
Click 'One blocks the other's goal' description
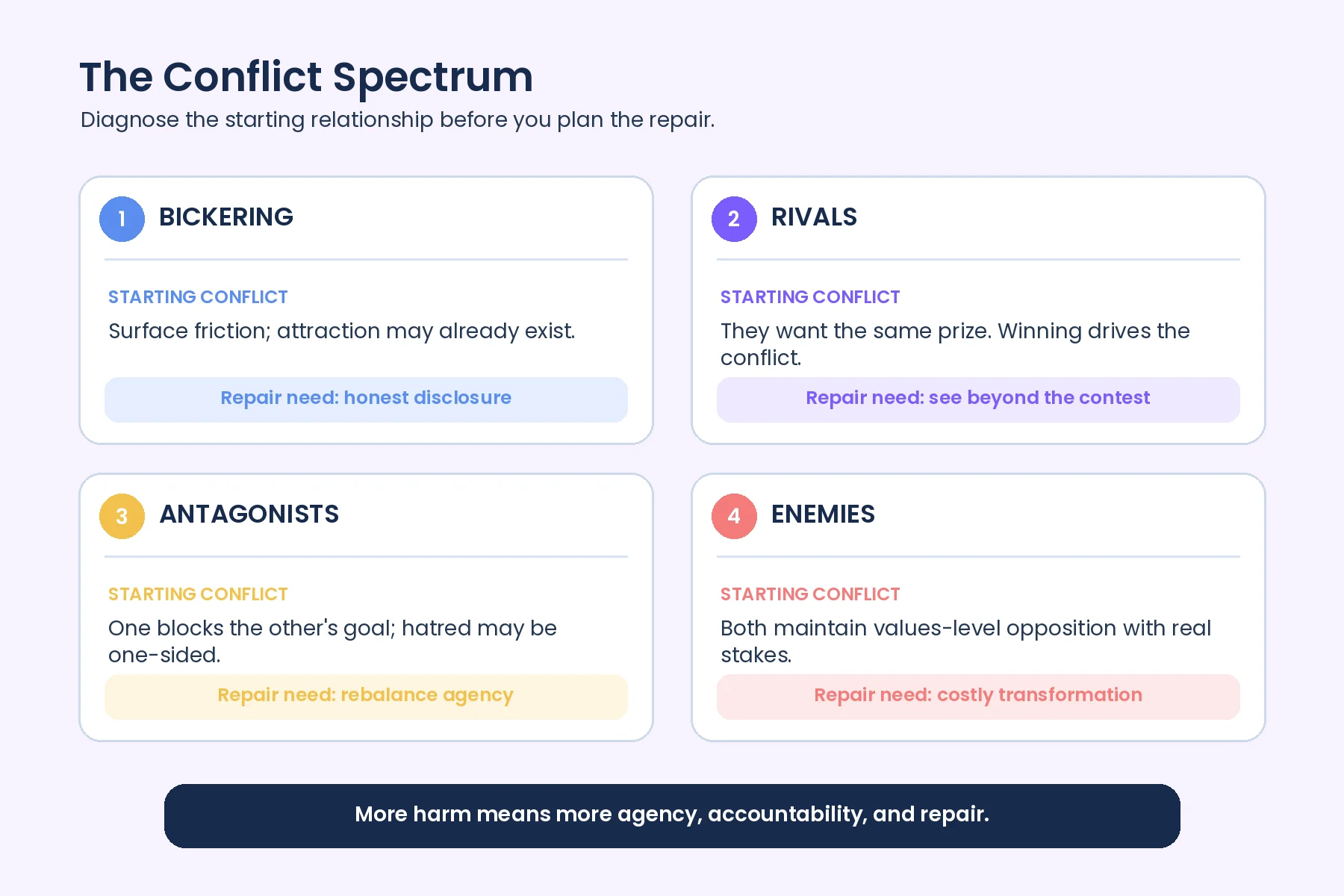tap(332, 641)
